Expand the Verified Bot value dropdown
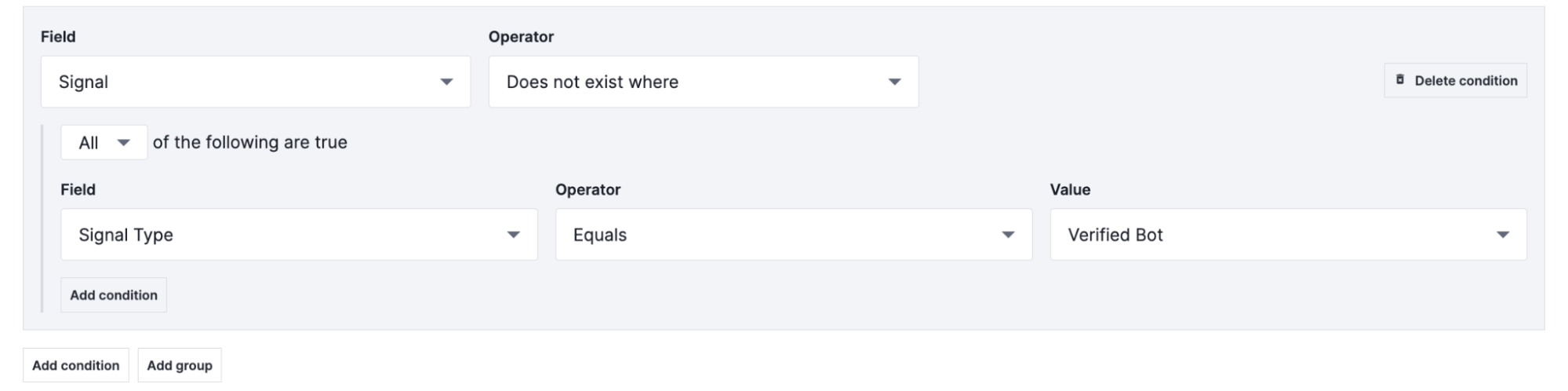This screenshot has height=391, width=1568. click(1286, 235)
